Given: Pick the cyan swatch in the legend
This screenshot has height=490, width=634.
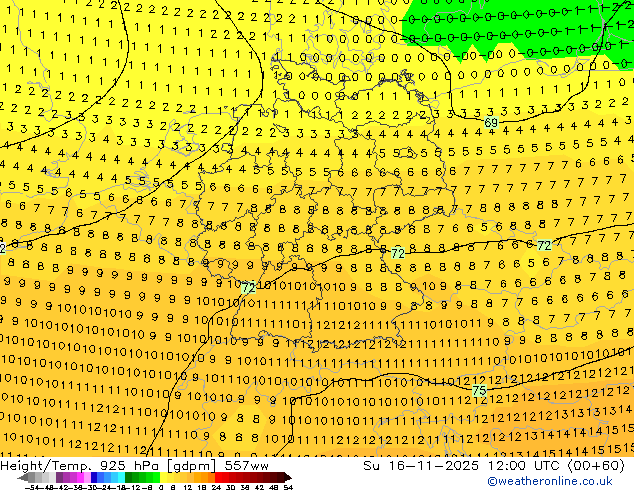Looking at the screenshot, I should (x=122, y=478).
